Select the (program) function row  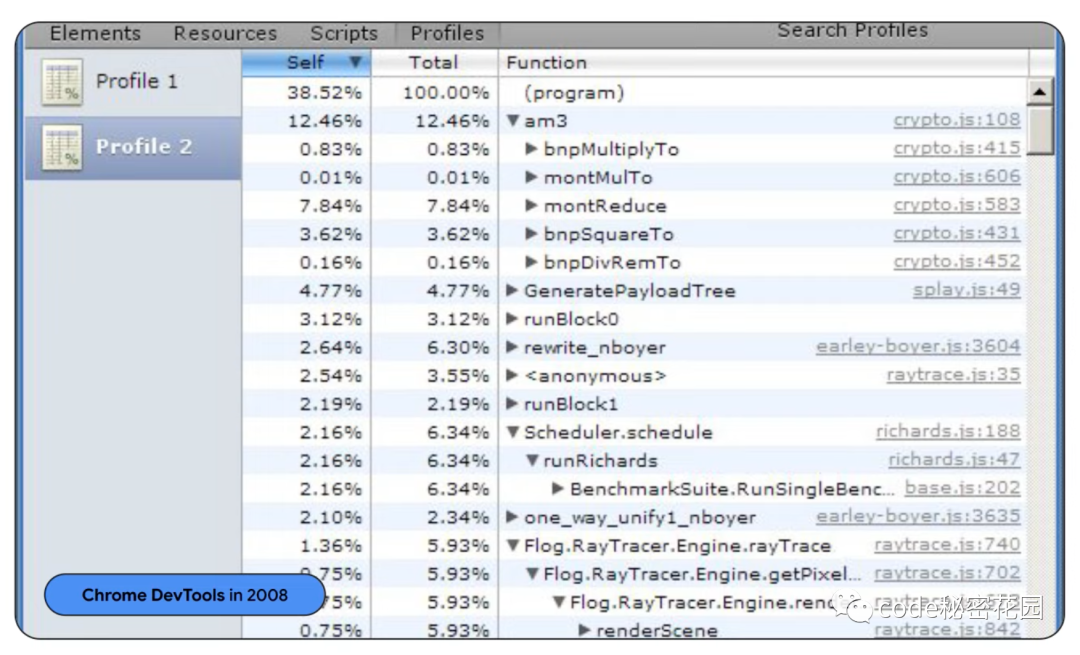tap(634, 92)
